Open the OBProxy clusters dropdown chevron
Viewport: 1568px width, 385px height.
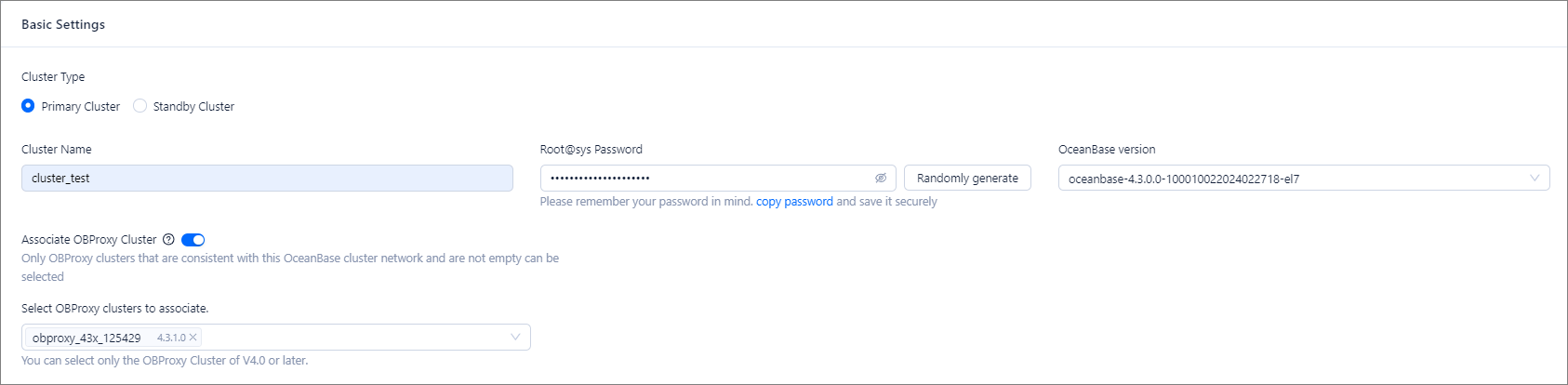(x=515, y=338)
